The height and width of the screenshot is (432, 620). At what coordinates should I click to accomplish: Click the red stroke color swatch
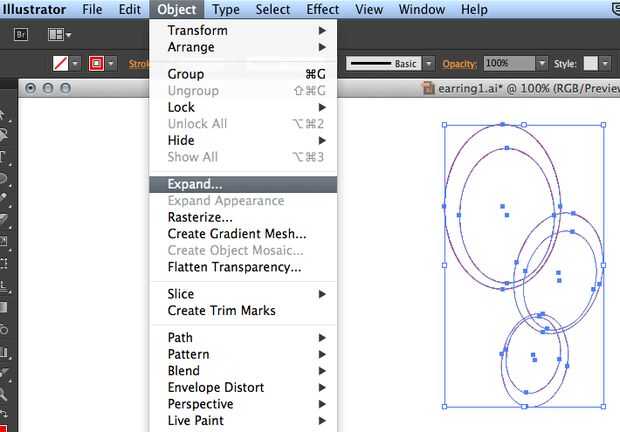point(96,63)
